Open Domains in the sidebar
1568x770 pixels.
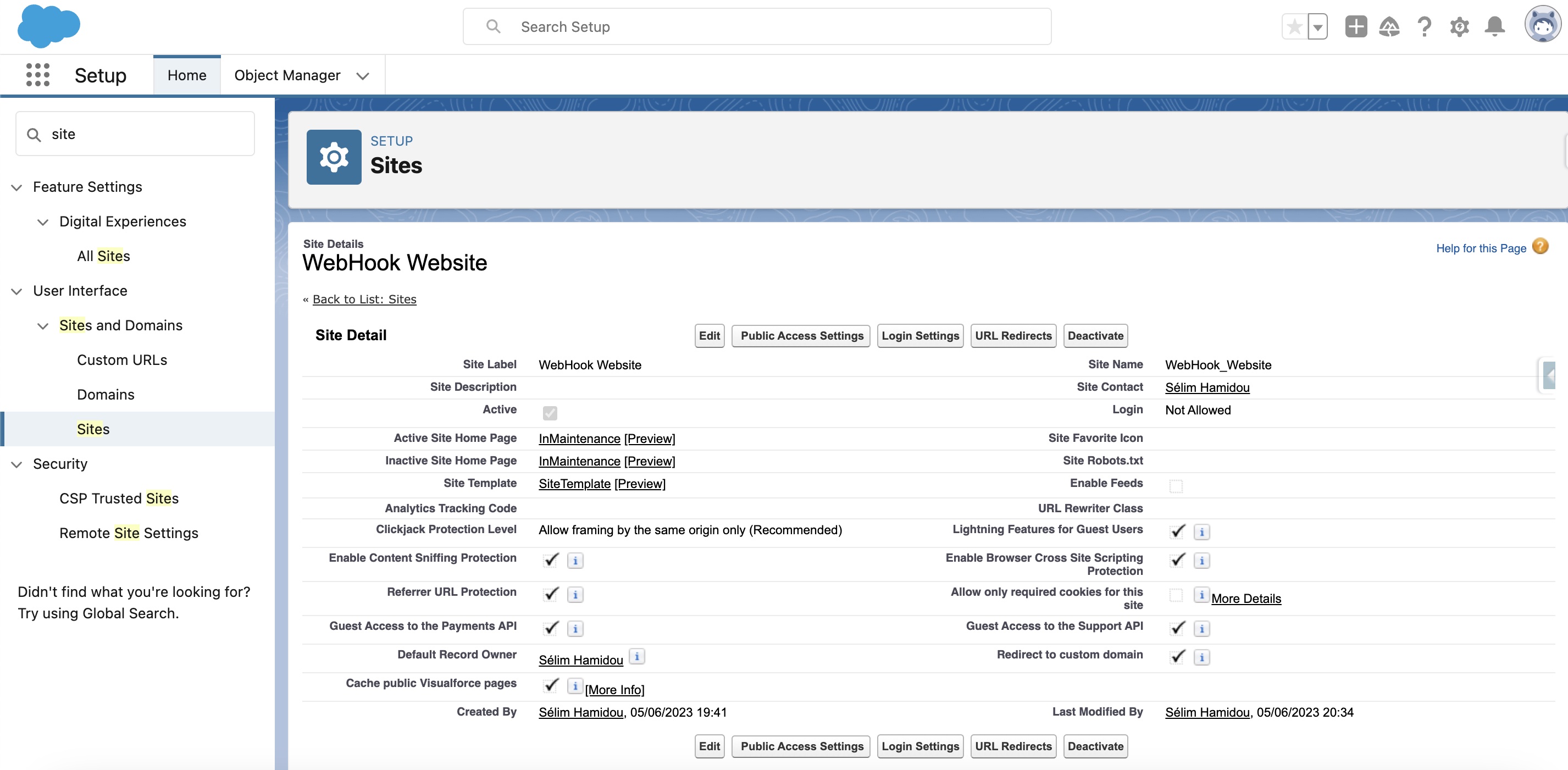click(x=106, y=395)
